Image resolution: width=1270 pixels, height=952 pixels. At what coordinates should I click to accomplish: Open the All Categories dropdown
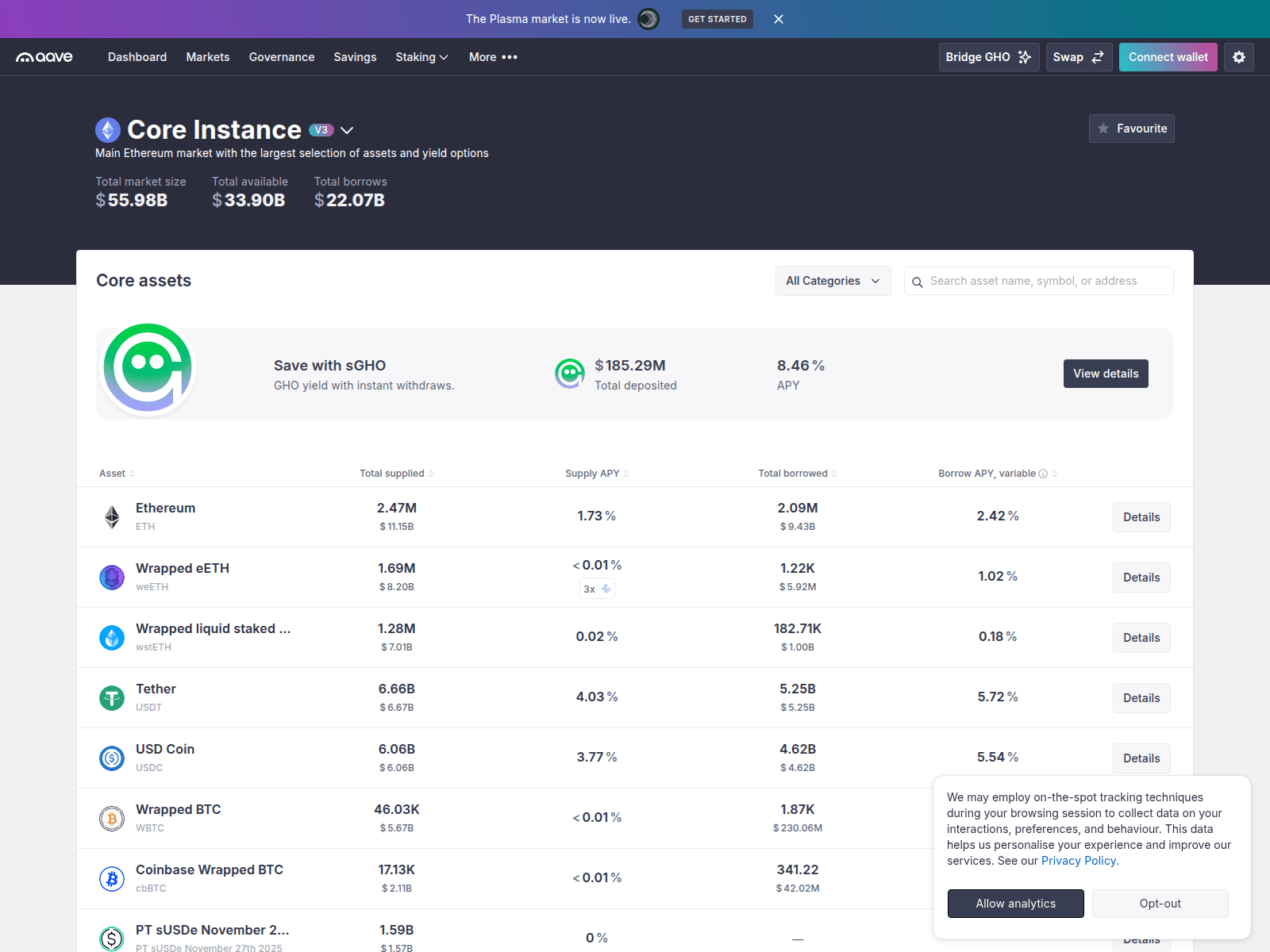point(833,280)
